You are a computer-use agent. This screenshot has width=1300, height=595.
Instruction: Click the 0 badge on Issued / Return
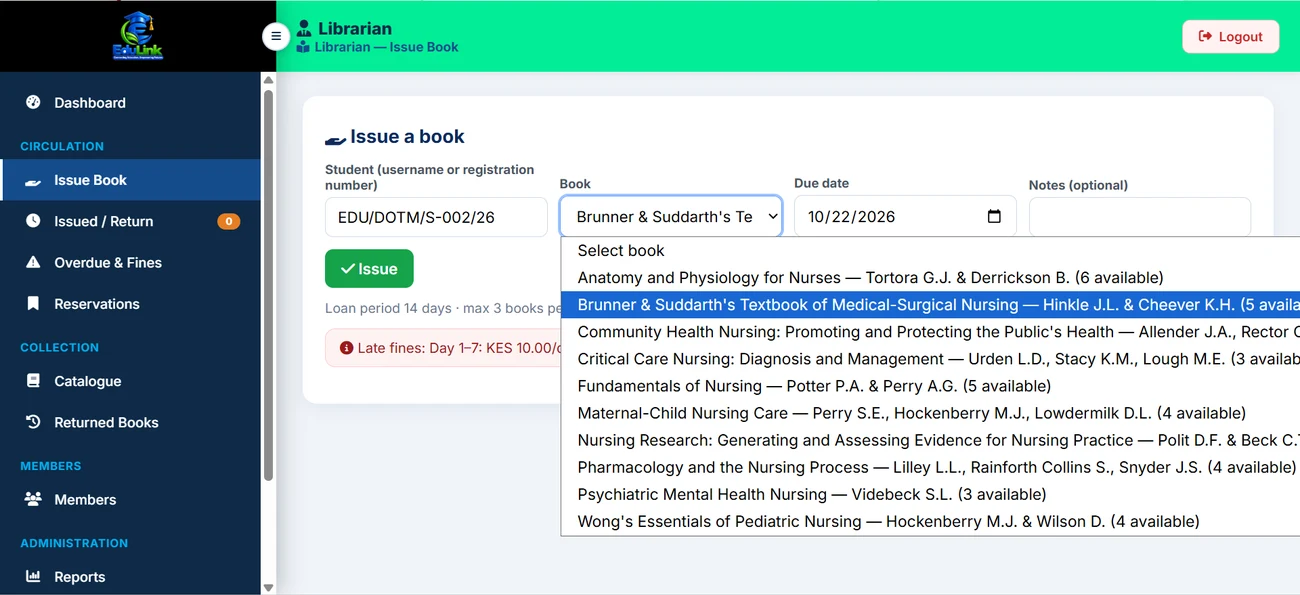tap(229, 221)
